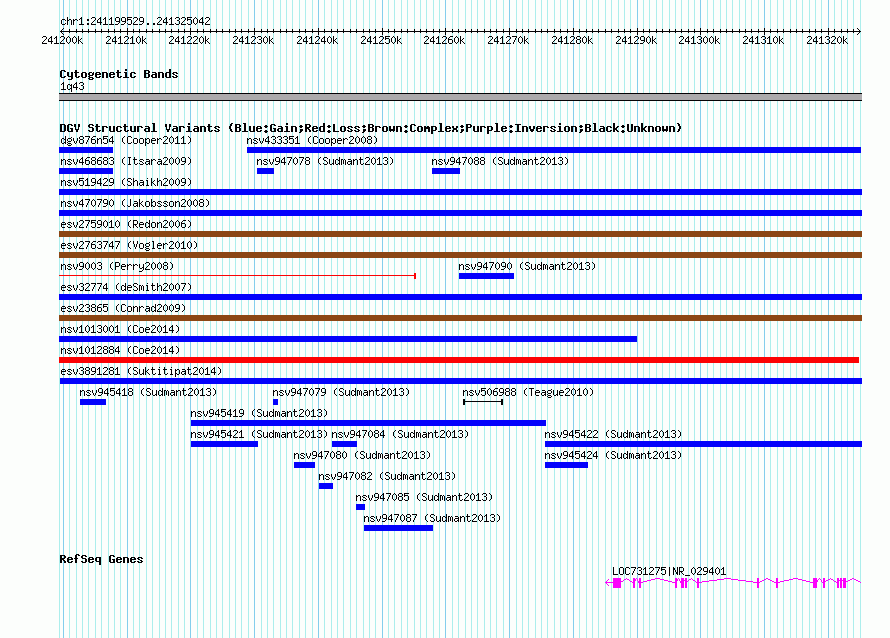This screenshot has height=638, width=890.
Task: Click the blue bar under nsv947087
Action: click(398, 528)
